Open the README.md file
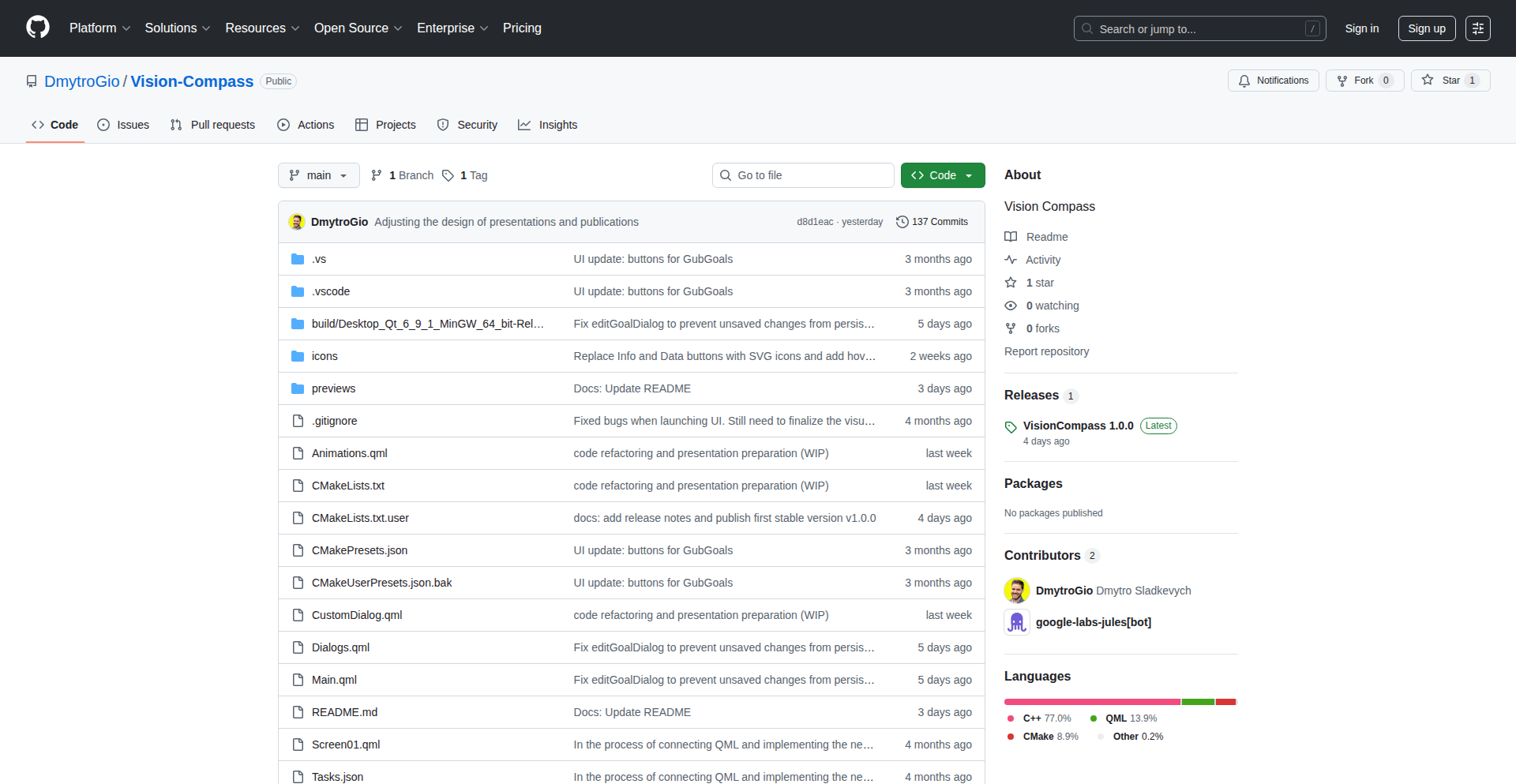 pyautogui.click(x=344, y=712)
